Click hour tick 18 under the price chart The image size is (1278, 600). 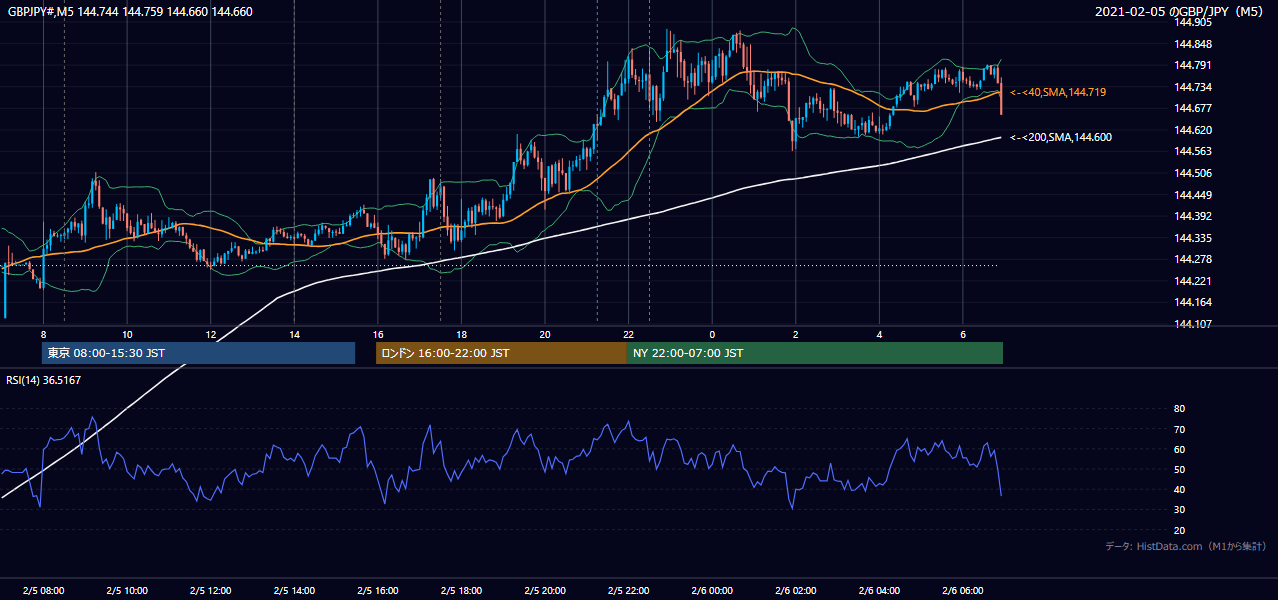(x=461, y=334)
